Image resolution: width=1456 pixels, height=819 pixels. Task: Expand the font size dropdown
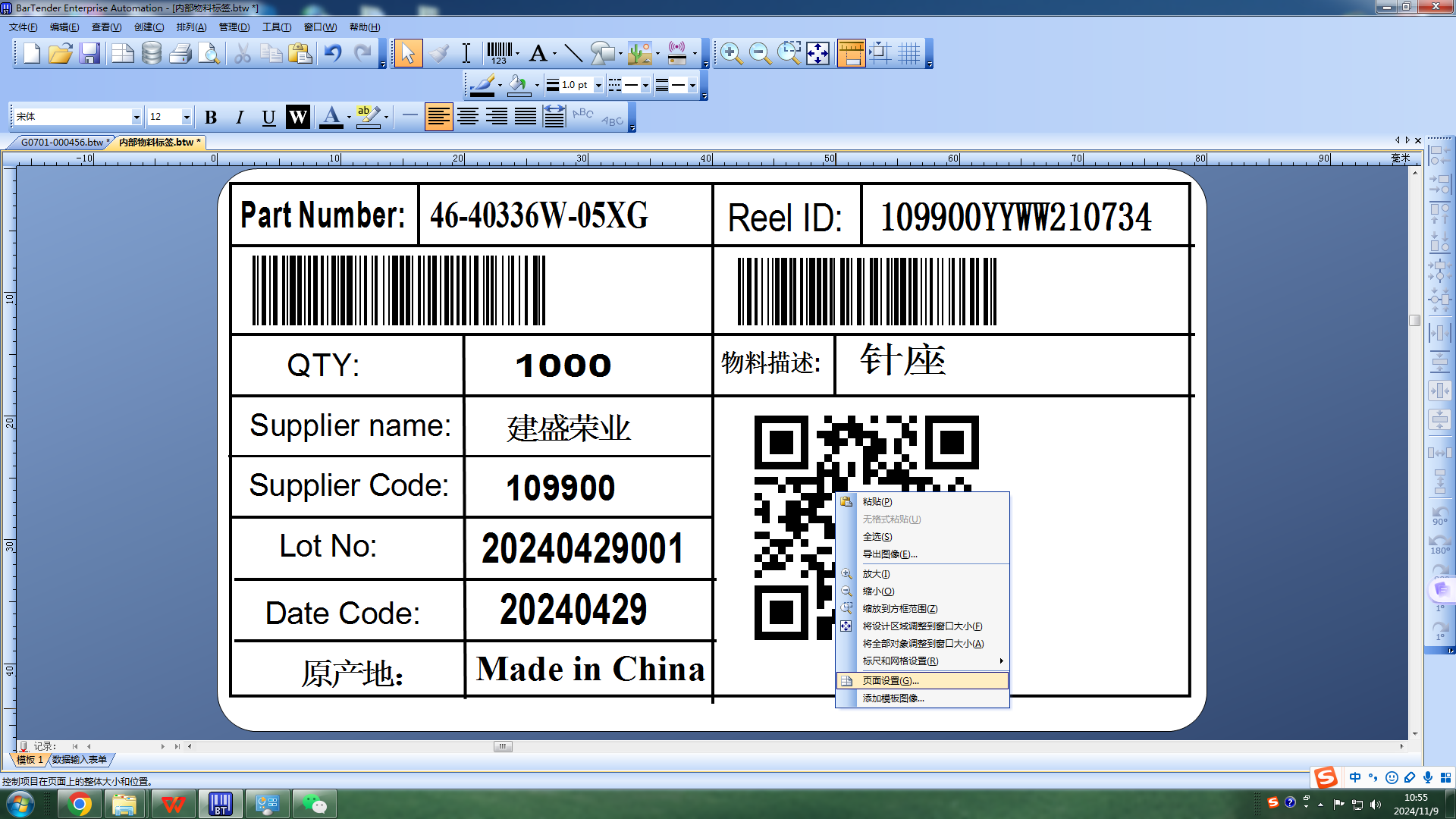point(187,117)
